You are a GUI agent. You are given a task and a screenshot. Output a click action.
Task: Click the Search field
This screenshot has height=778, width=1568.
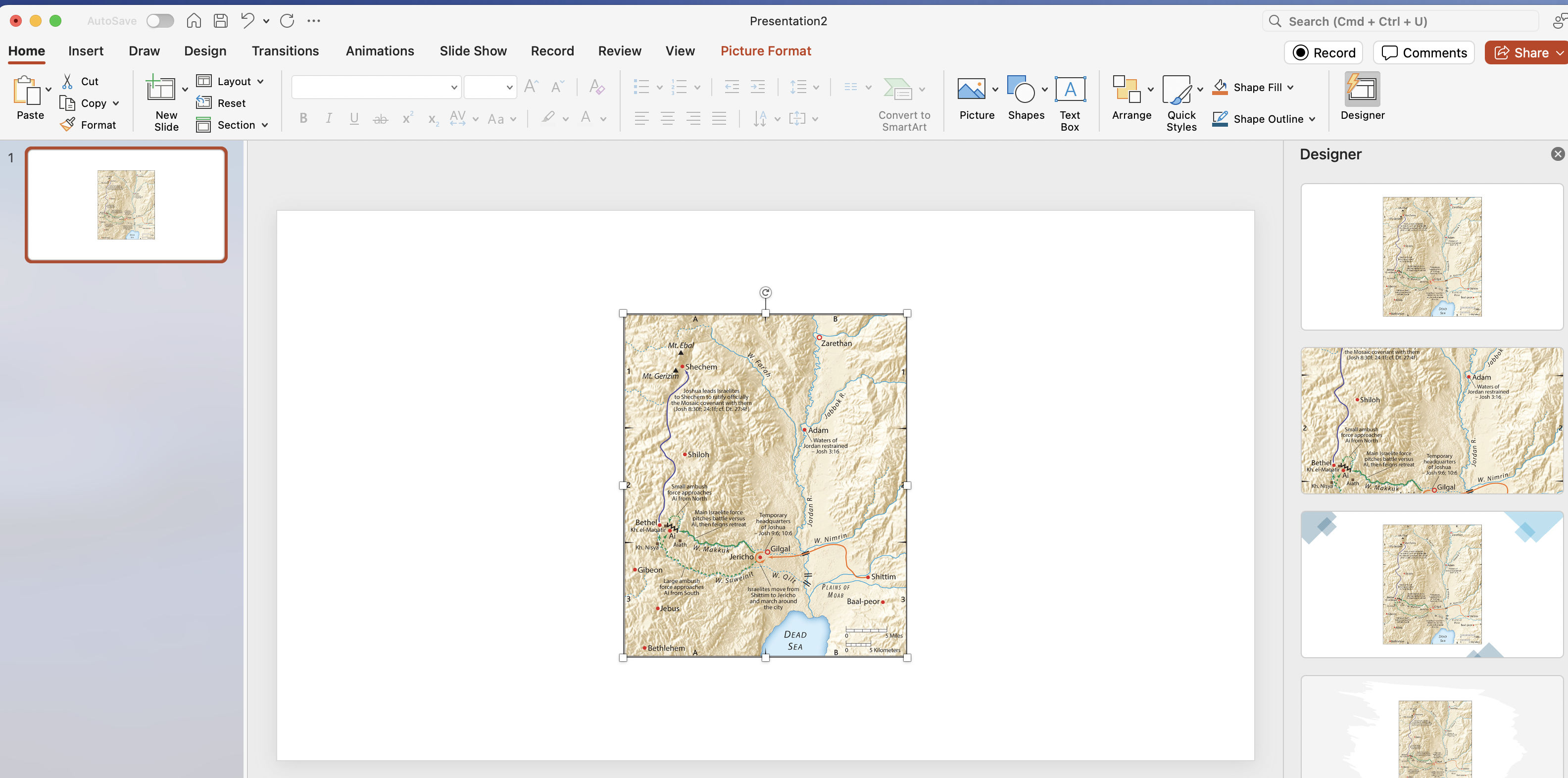(x=1400, y=21)
